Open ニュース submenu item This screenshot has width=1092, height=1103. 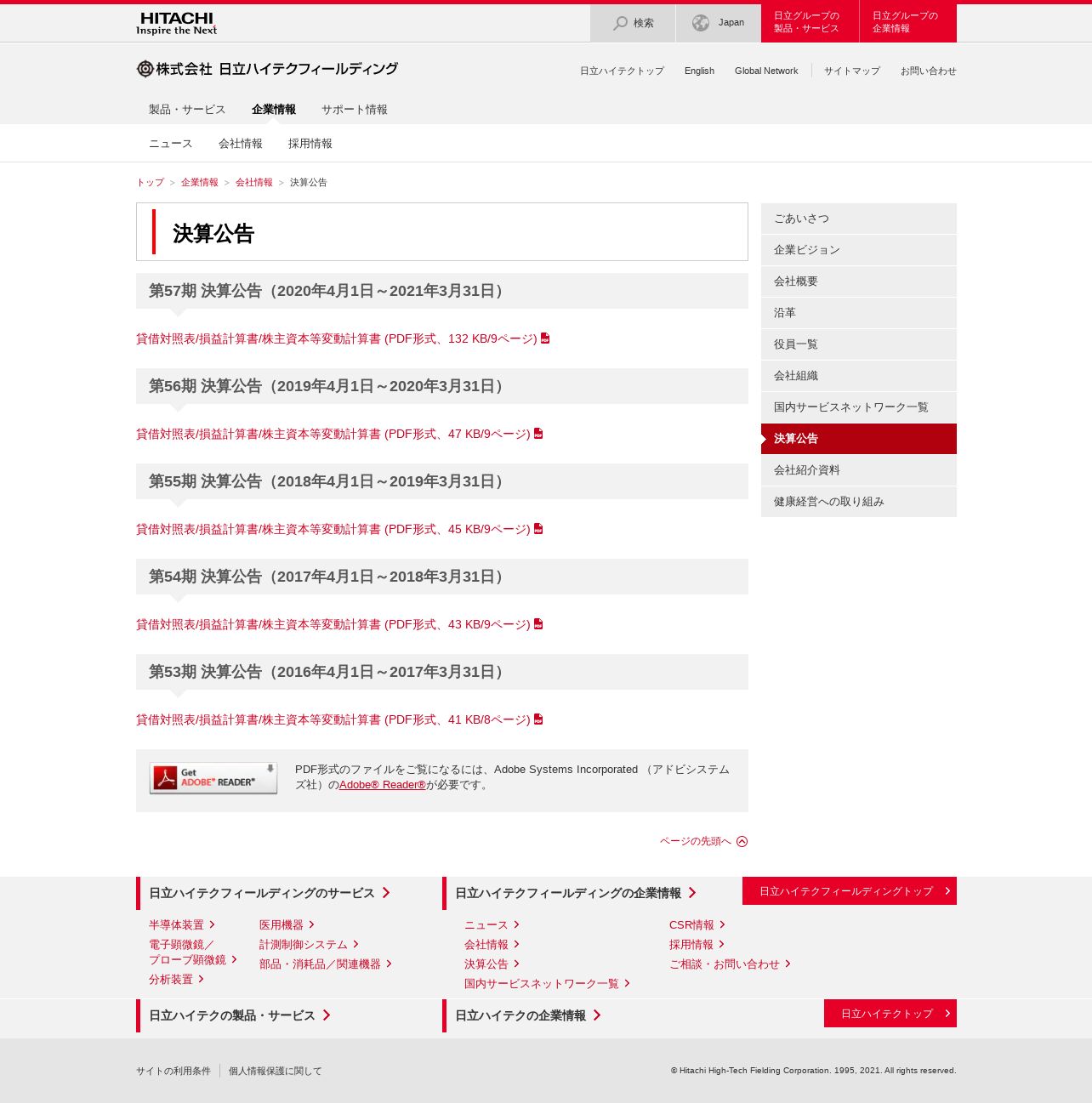click(x=171, y=143)
